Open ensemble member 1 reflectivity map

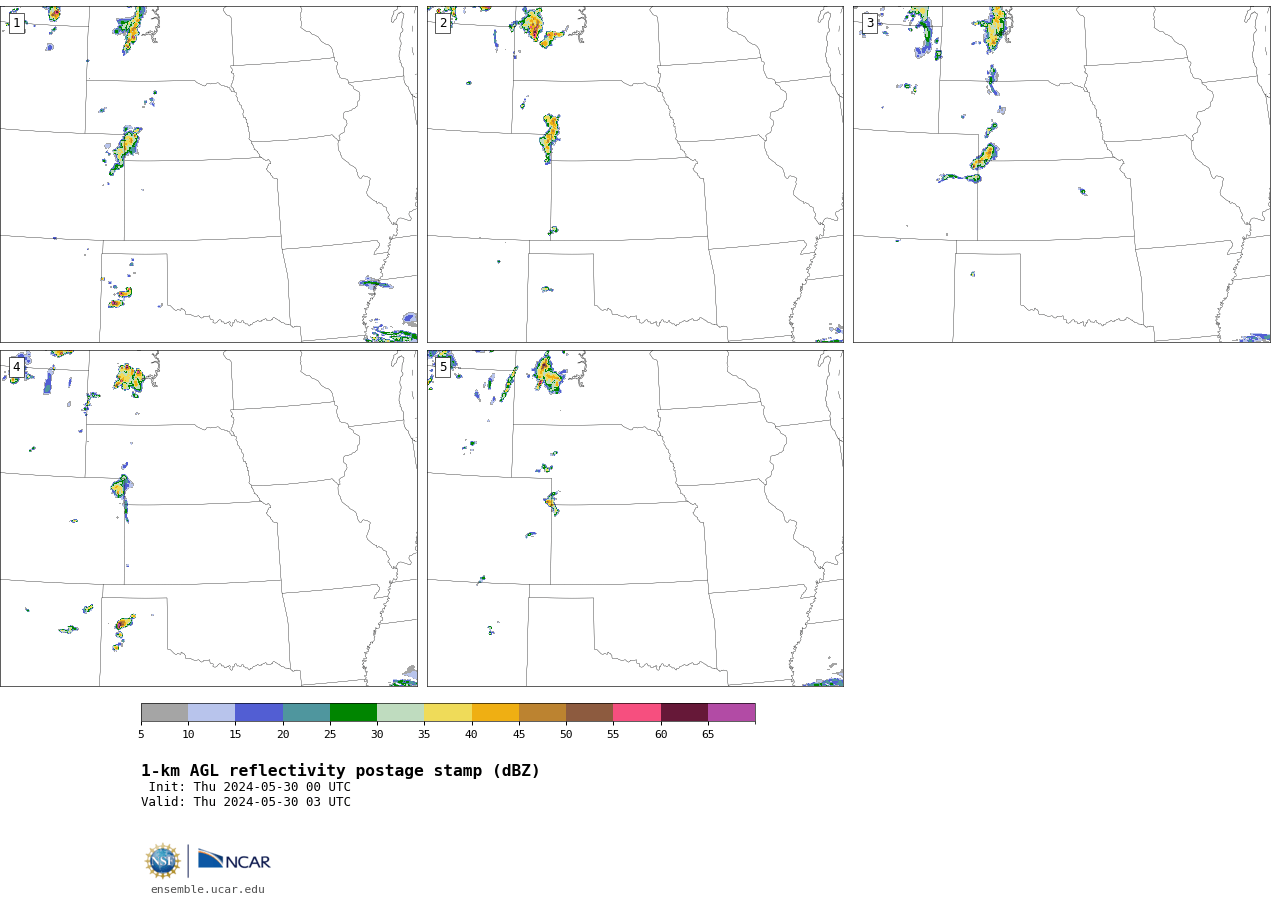[x=209, y=175]
